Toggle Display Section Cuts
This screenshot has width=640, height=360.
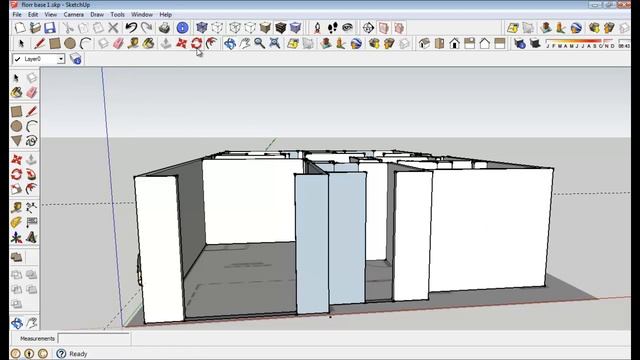tap(399, 28)
